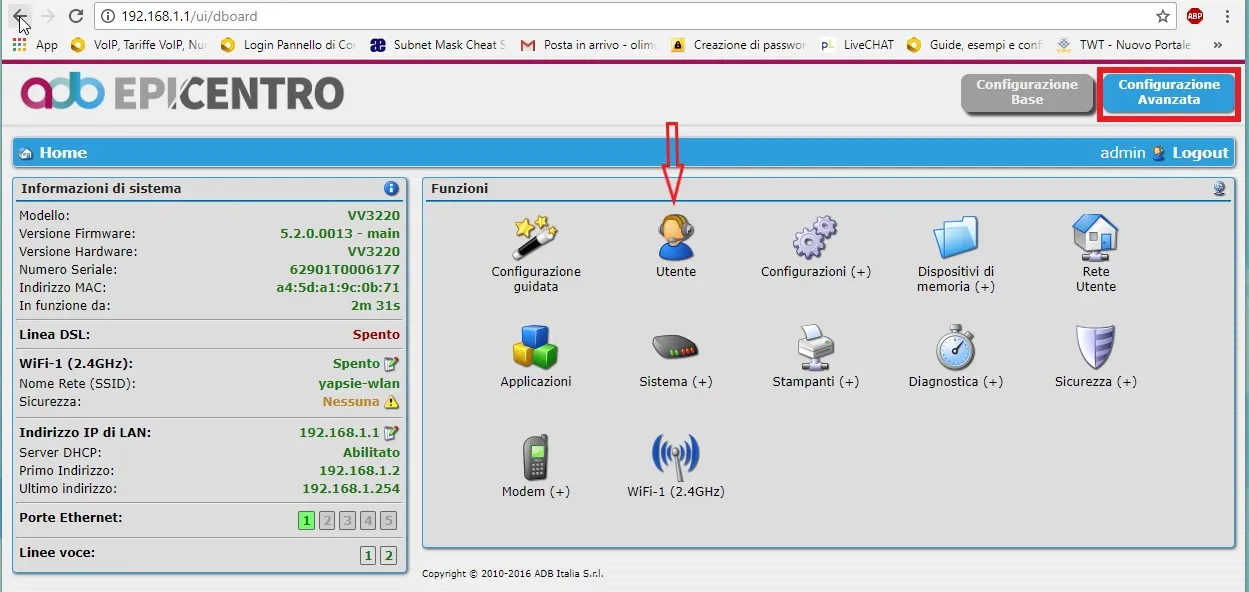Edit the LAN IP address via the pencil icon
This screenshot has height=592, width=1249.
391,433
